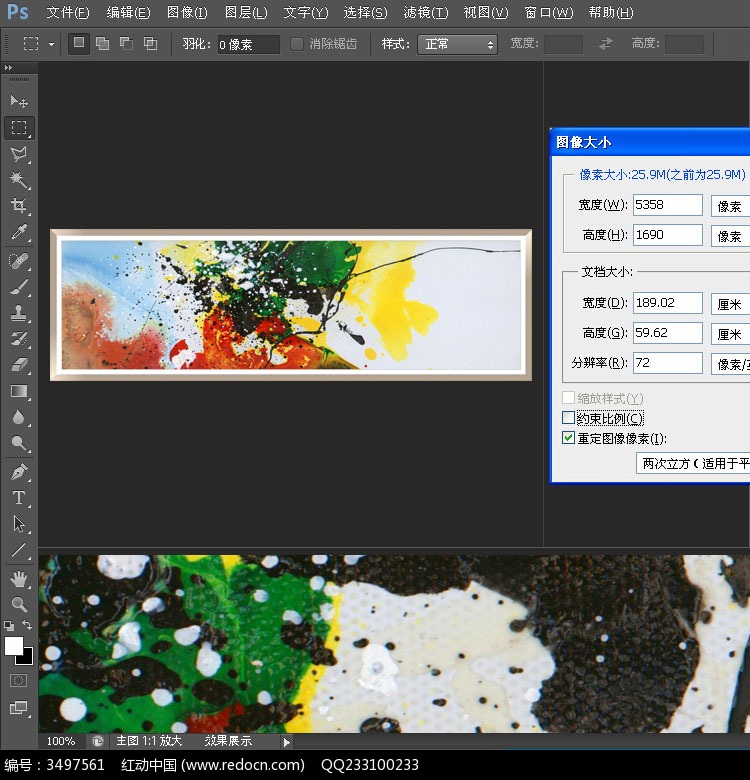Click the foreground color swatch
This screenshot has width=750, height=780.
(x=13, y=646)
